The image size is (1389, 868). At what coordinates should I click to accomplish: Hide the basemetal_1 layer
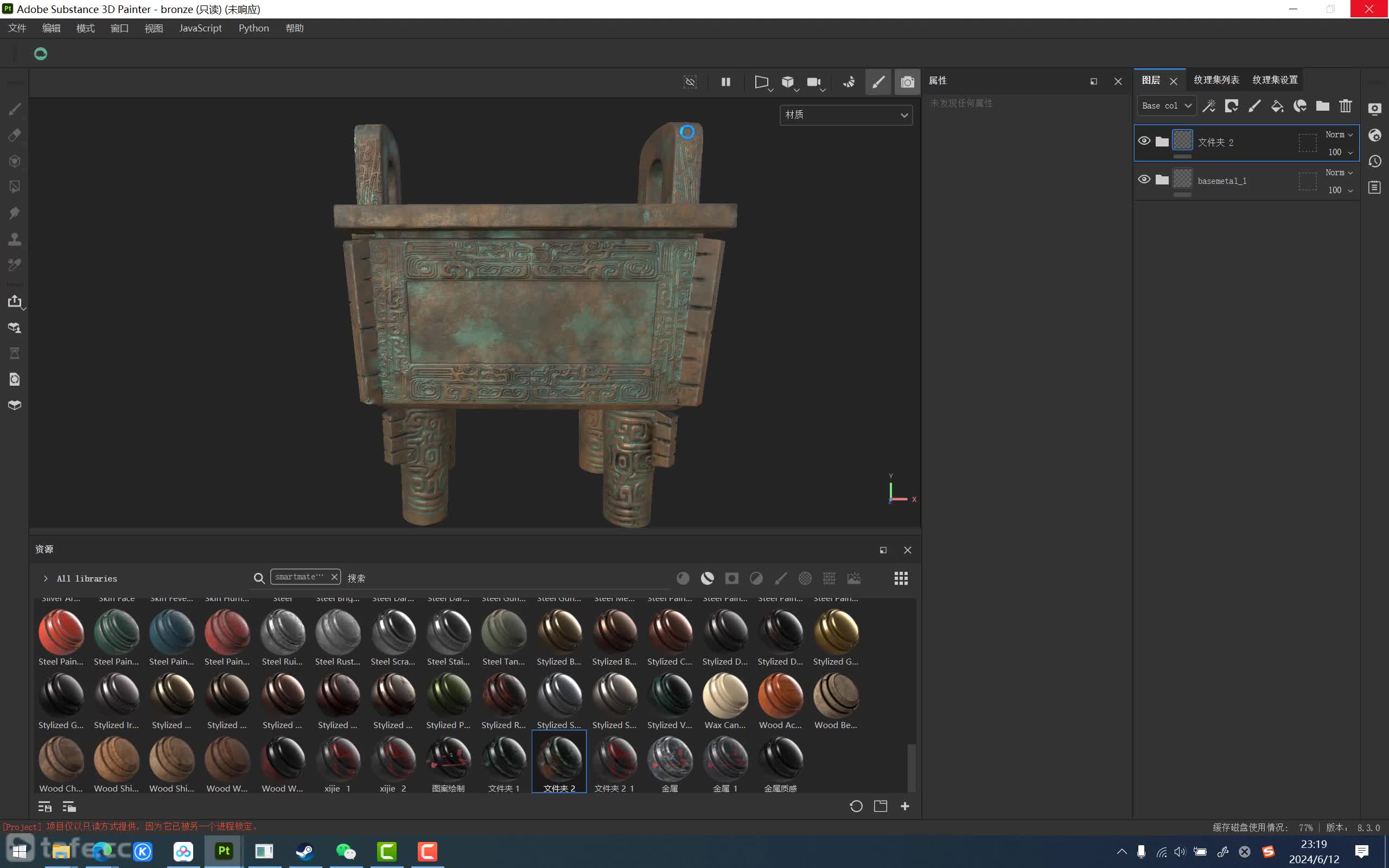click(1144, 180)
